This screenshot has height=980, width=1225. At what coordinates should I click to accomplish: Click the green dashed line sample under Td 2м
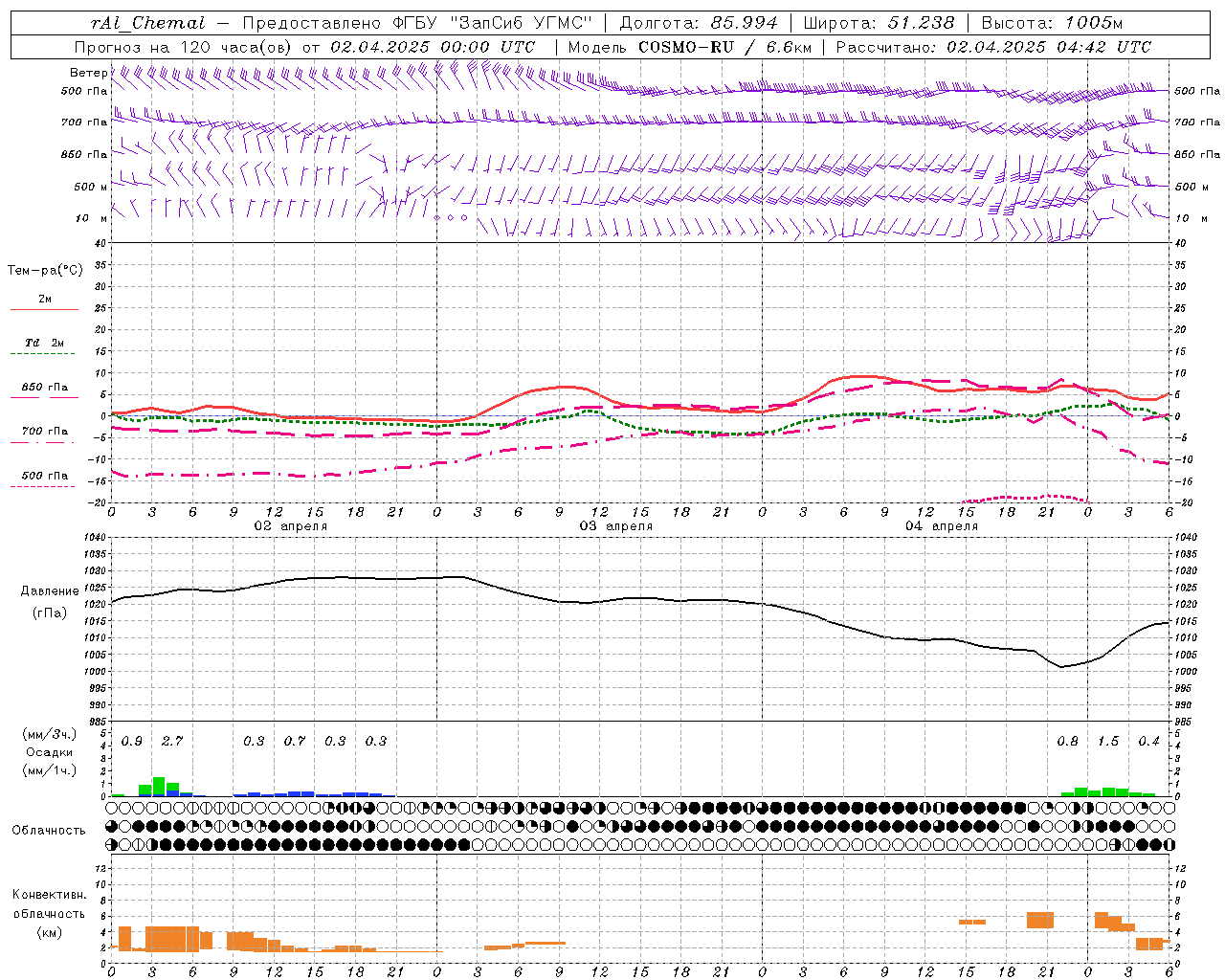43,354
